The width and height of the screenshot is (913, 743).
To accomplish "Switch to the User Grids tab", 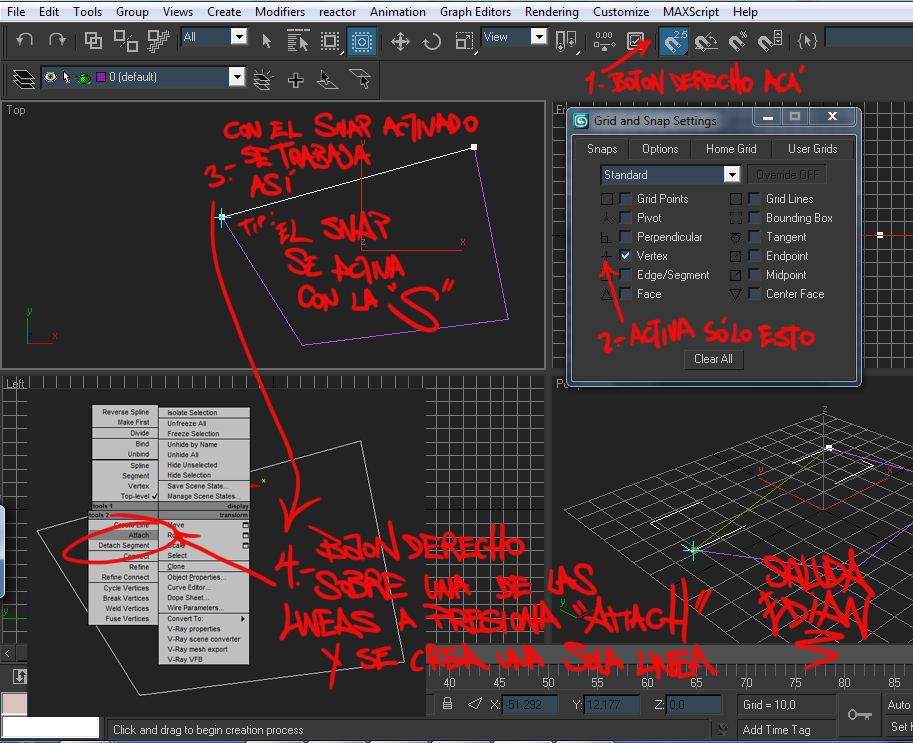I will tap(812, 149).
